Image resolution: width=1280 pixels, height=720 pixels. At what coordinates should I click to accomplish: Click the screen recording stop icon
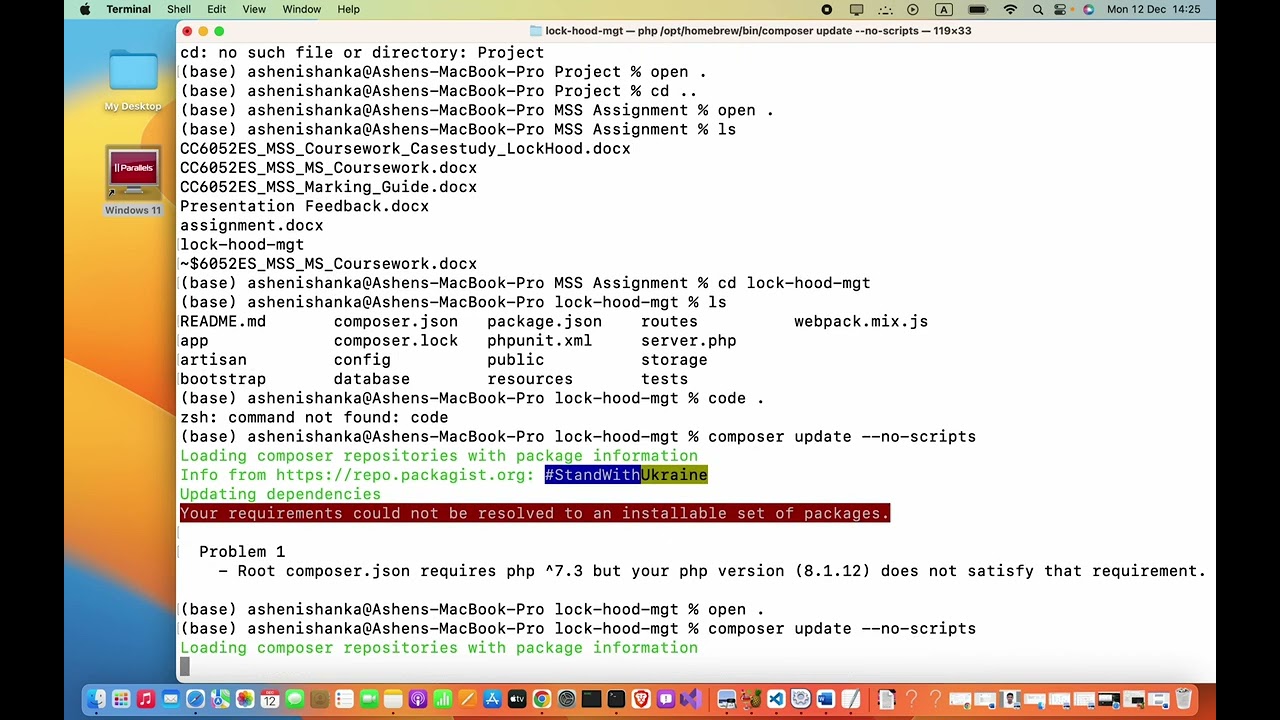click(x=826, y=9)
